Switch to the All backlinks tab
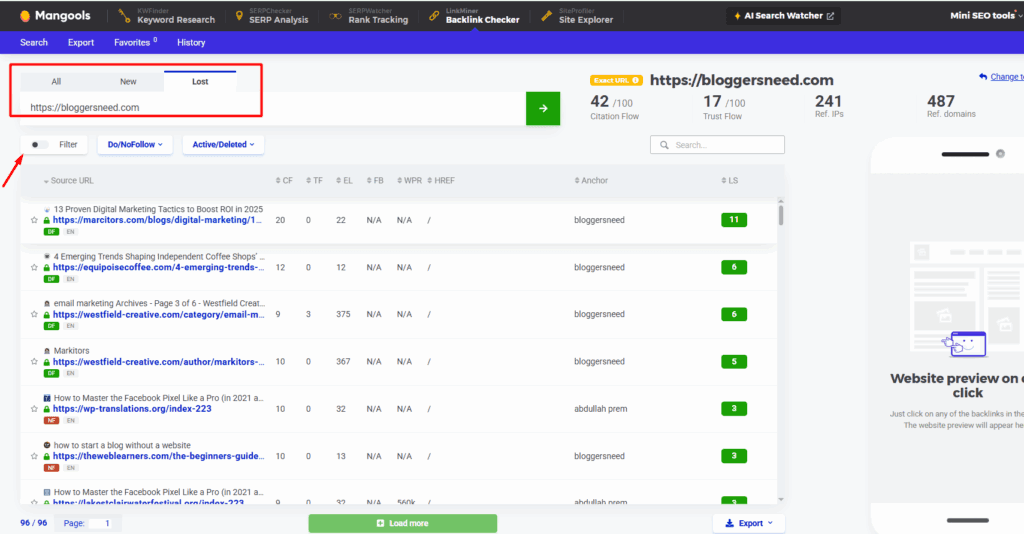The image size is (1024, 534). [x=56, y=82]
